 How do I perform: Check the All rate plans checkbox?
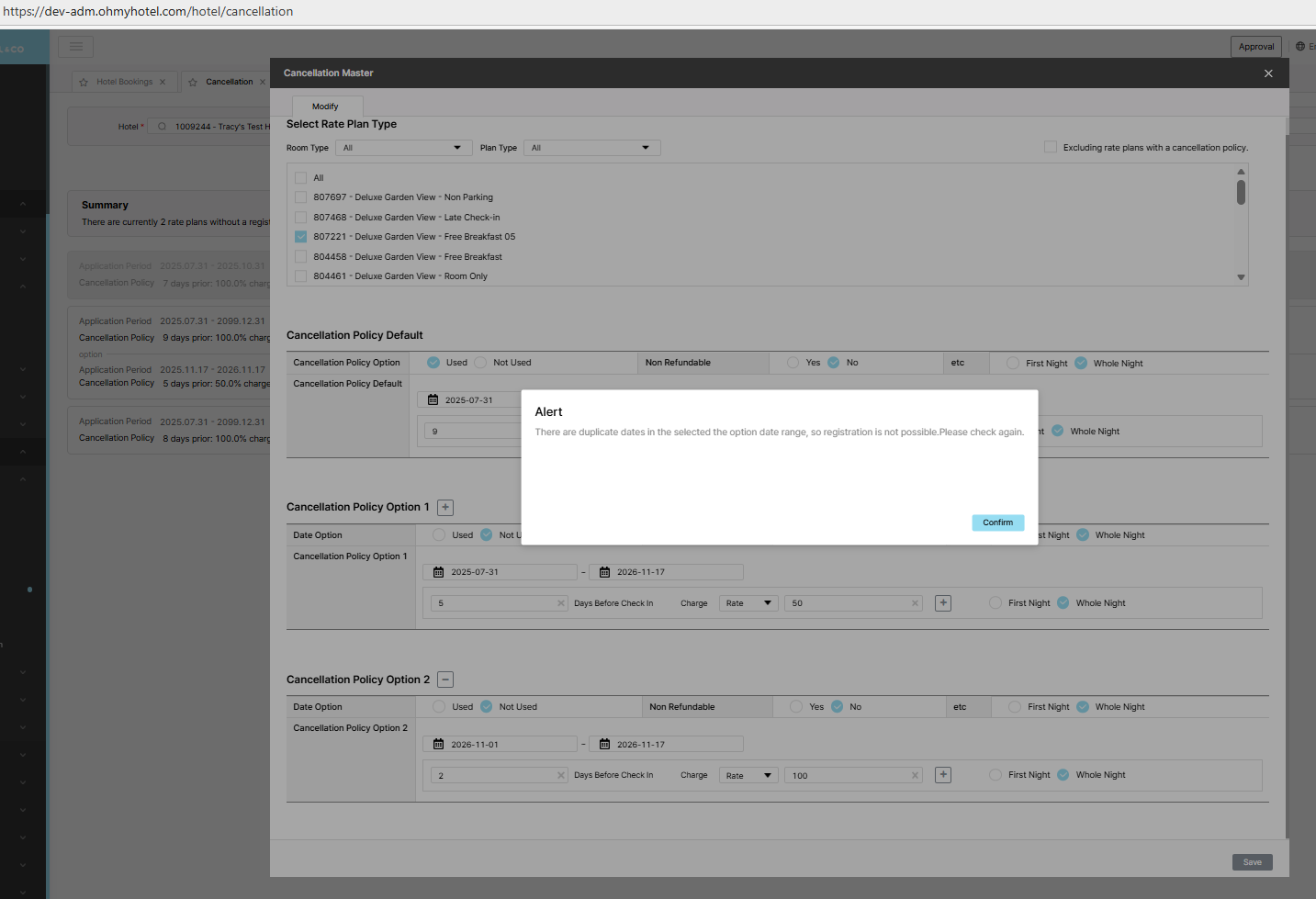(x=300, y=178)
